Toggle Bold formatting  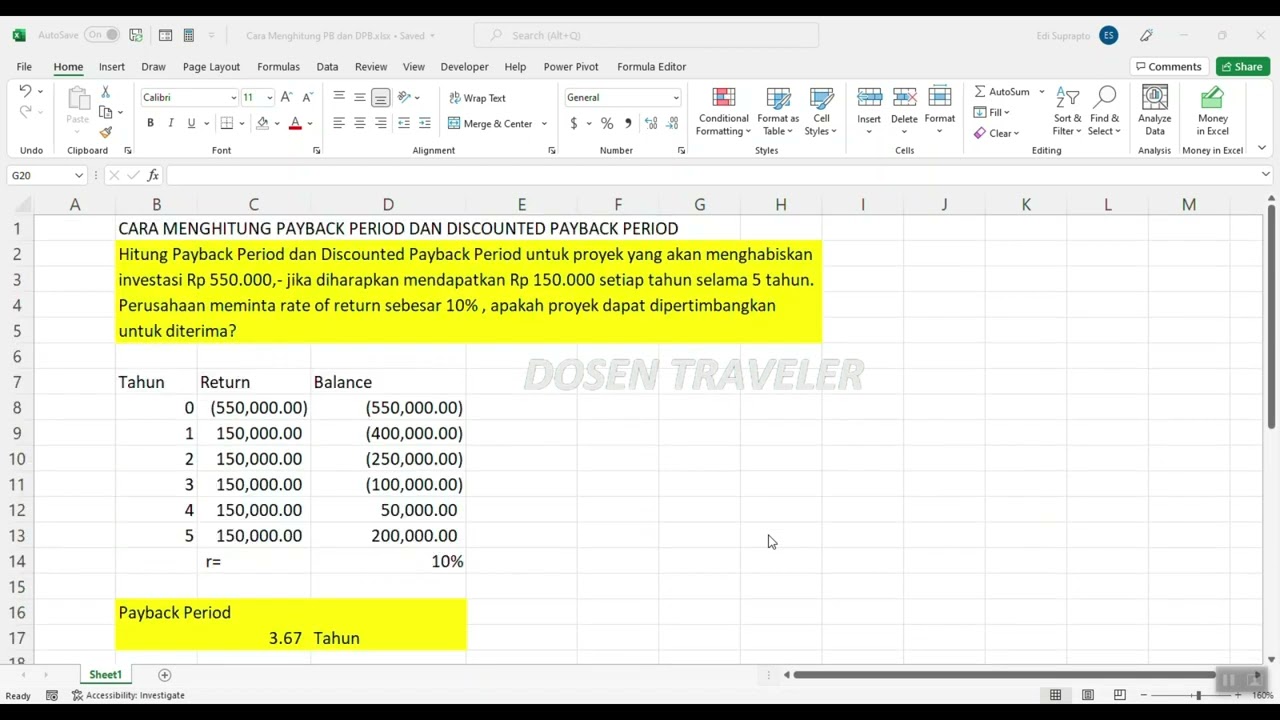click(x=150, y=123)
